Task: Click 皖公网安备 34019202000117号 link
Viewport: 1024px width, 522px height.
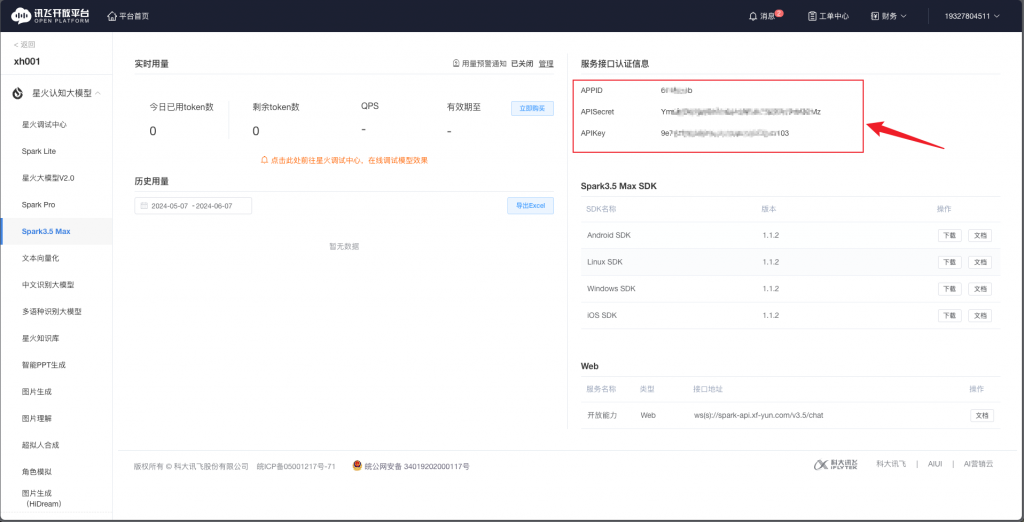Action: tap(417, 466)
